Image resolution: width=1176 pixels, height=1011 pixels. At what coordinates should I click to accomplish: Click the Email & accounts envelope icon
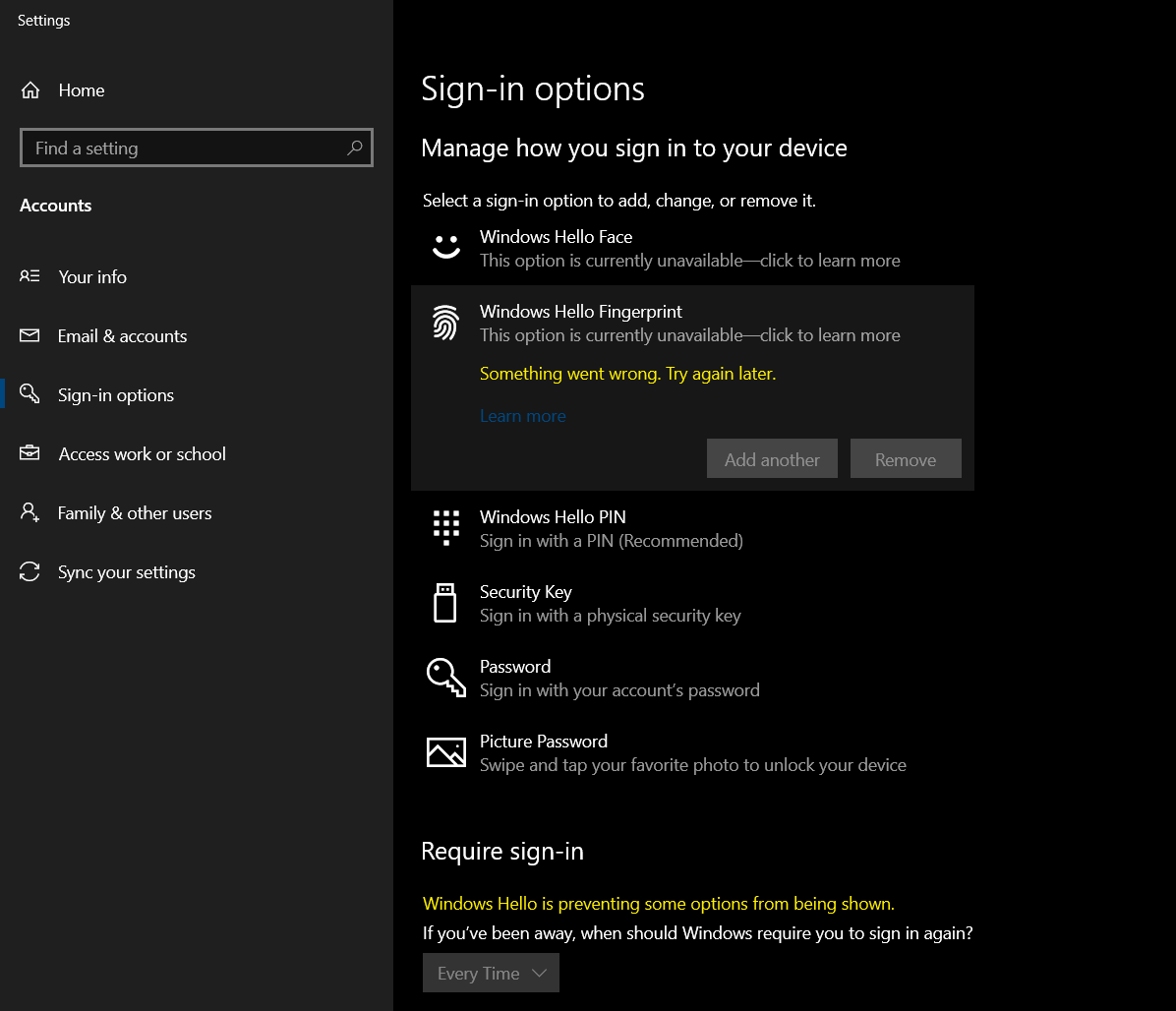(x=29, y=335)
